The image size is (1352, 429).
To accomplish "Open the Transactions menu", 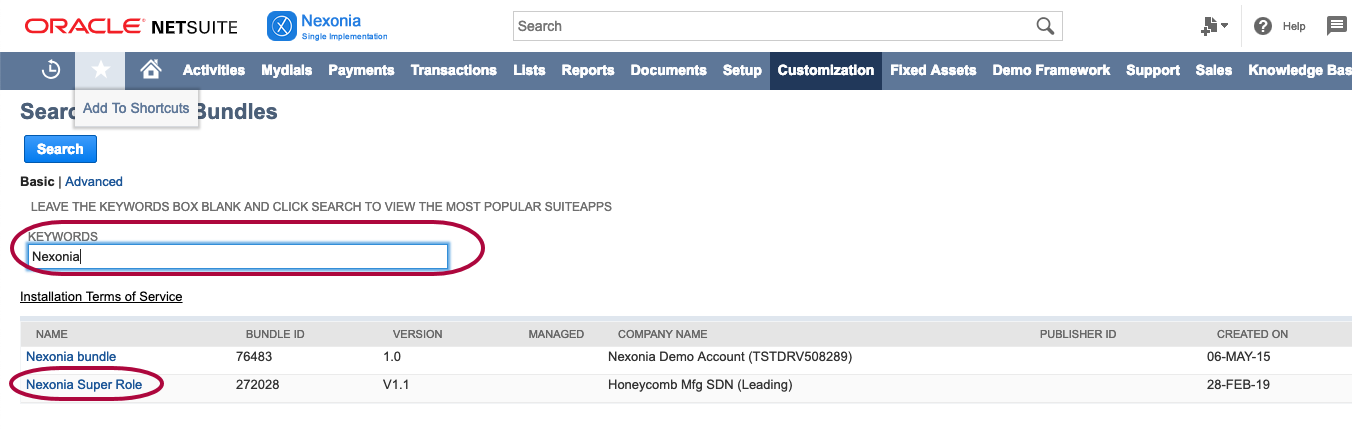I will pyautogui.click(x=453, y=70).
